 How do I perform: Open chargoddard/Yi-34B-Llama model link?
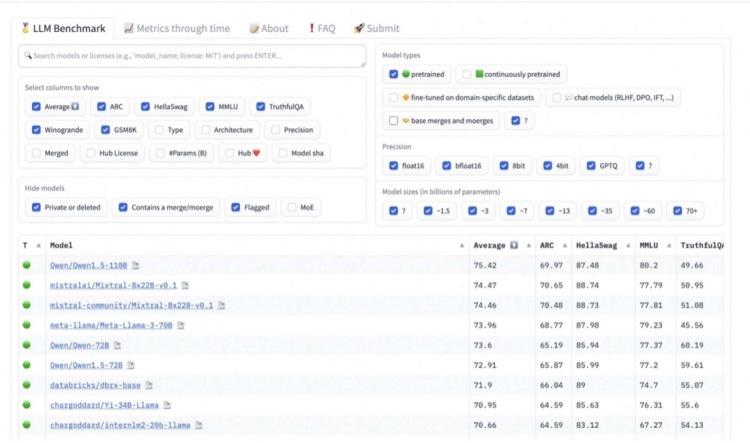[x=104, y=405]
